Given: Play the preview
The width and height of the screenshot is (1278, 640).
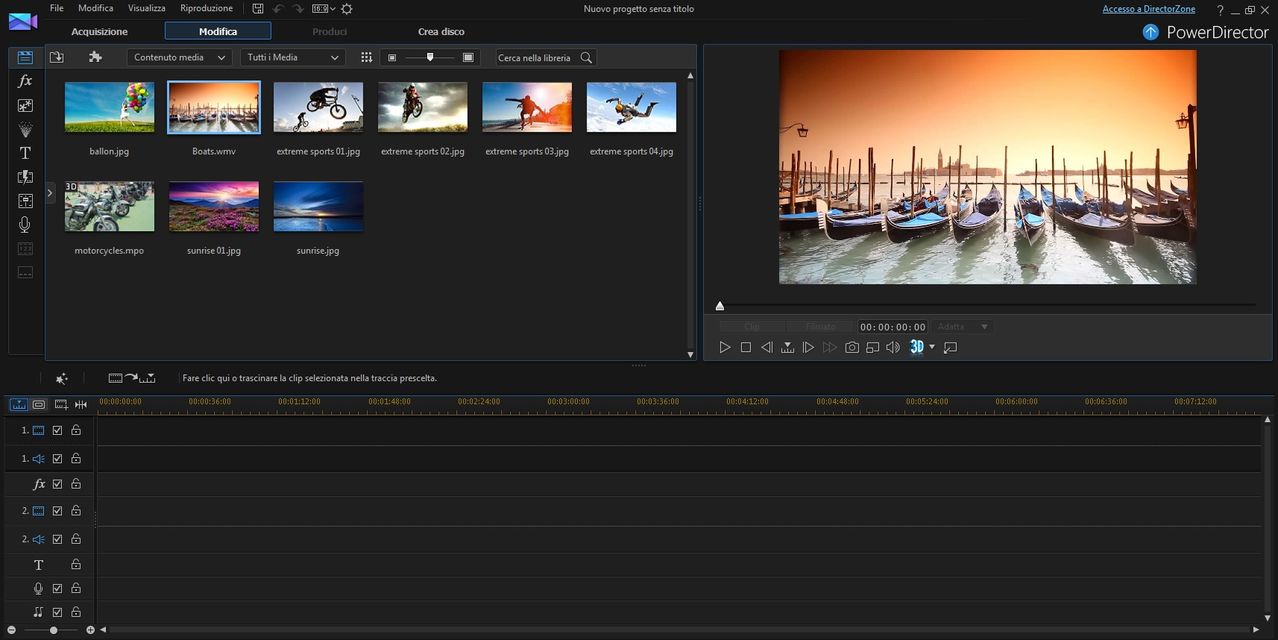Looking at the screenshot, I should tap(725, 347).
